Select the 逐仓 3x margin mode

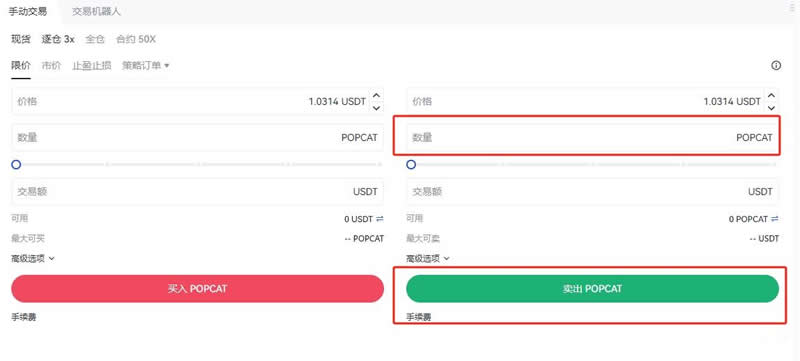[x=58, y=39]
